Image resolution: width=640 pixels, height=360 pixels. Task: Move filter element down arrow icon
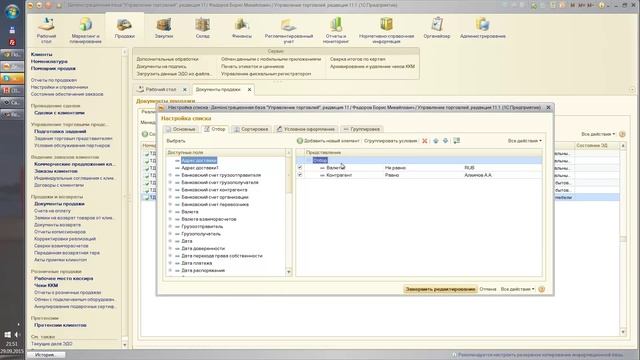[445, 141]
